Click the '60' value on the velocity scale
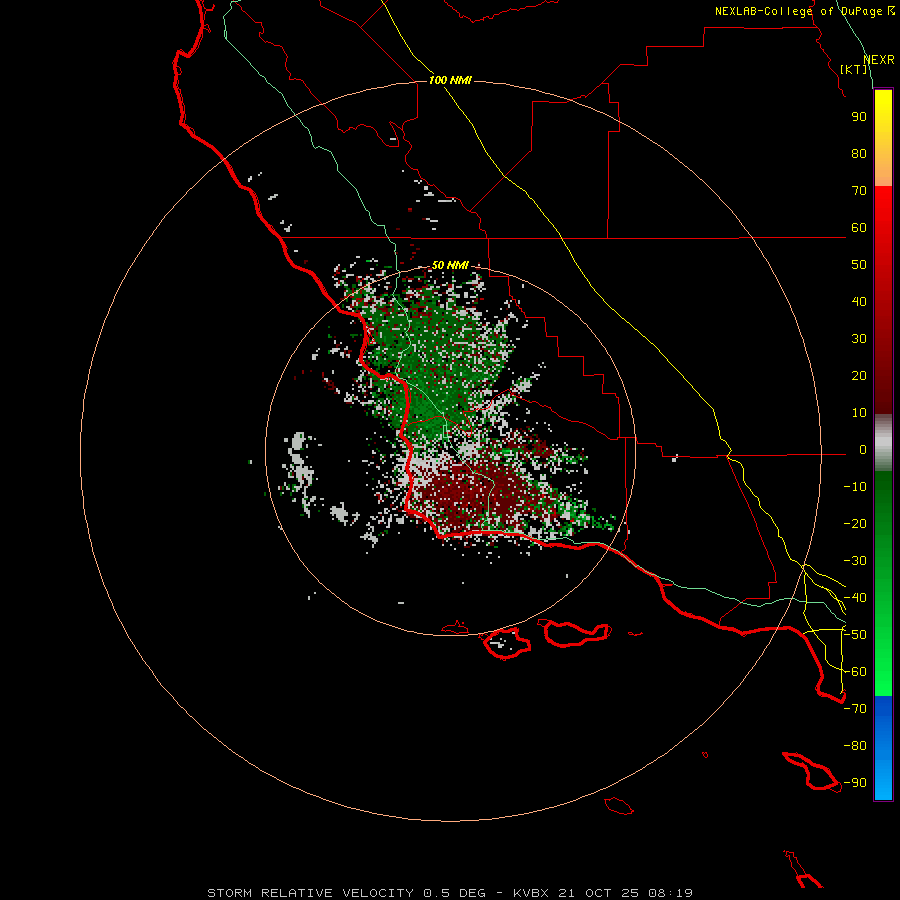900x900 pixels. (x=859, y=228)
